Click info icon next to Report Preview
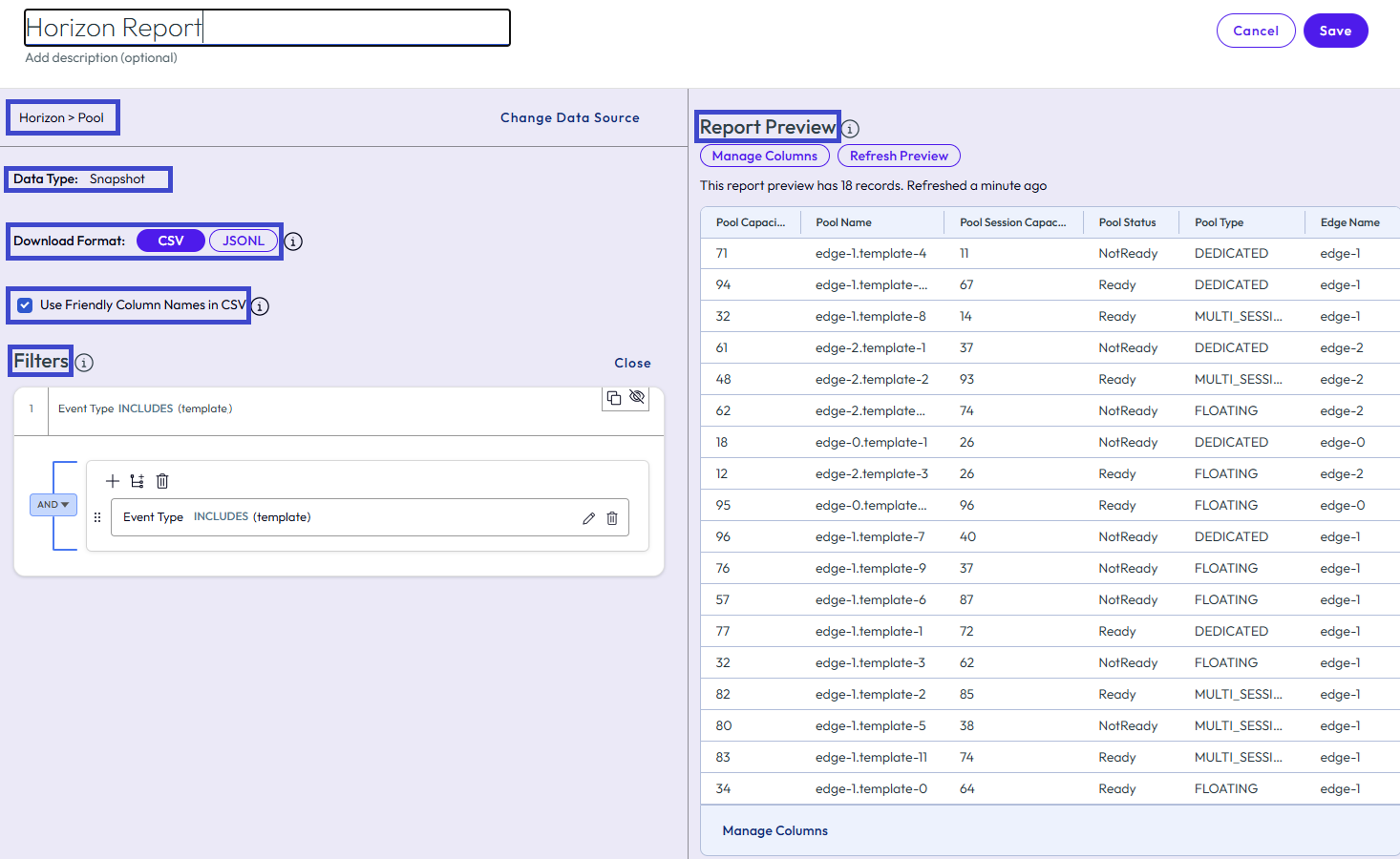 tap(850, 129)
